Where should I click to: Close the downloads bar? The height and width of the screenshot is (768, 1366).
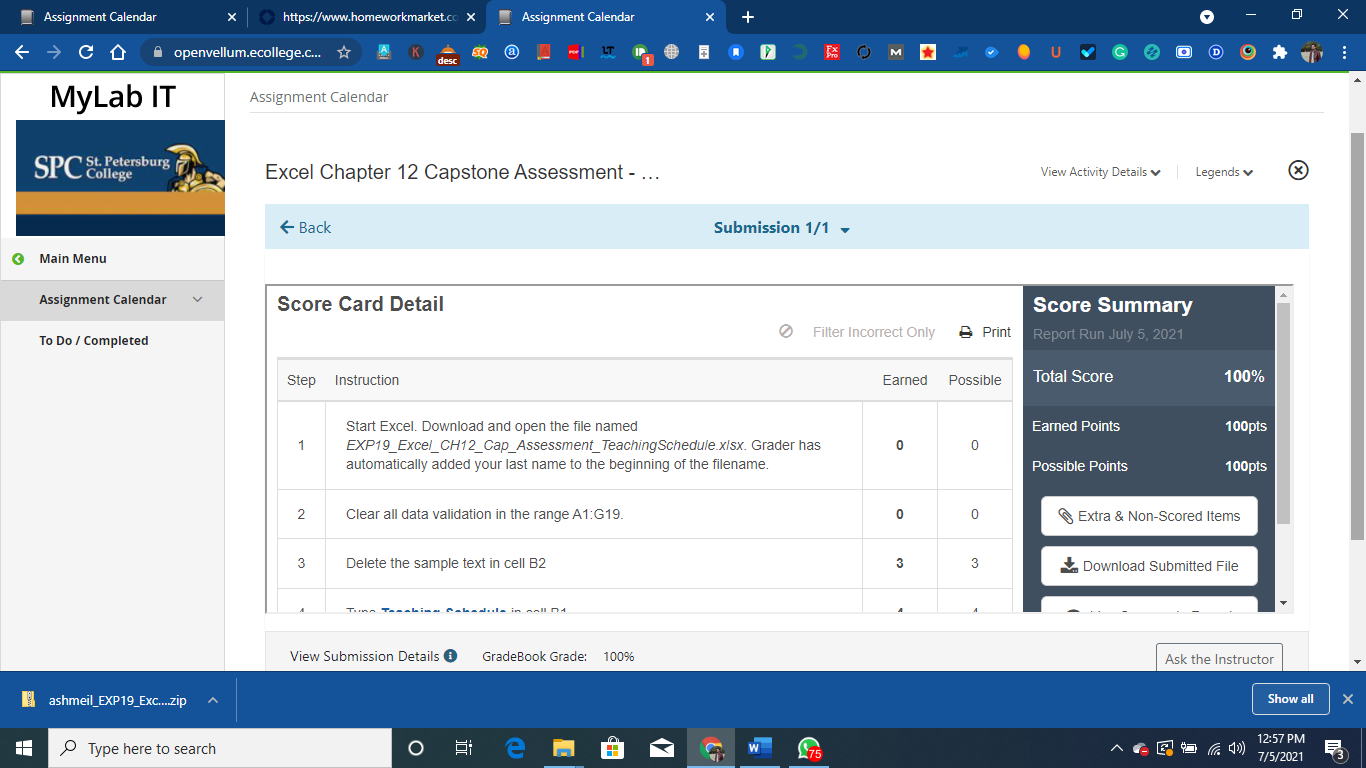tap(1348, 699)
